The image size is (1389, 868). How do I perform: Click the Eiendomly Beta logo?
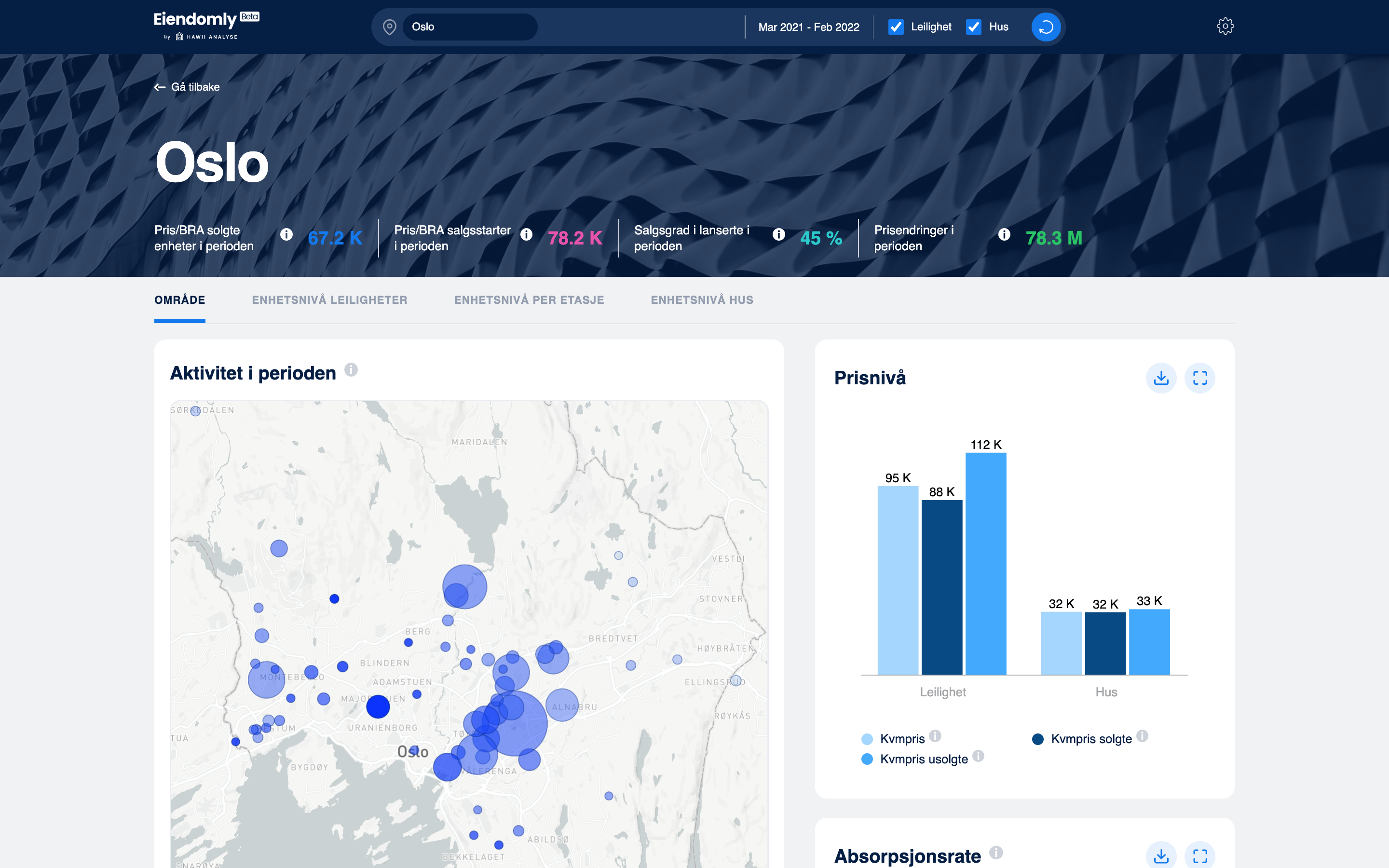(x=206, y=26)
